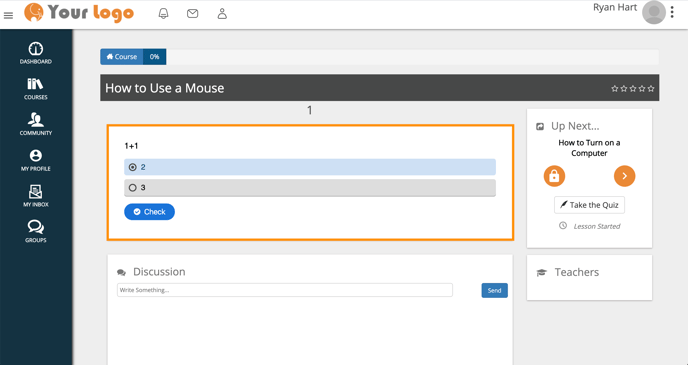Screen dimensions: 688x365
Task: Click the Up Next panel icon
Action: [x=540, y=127]
